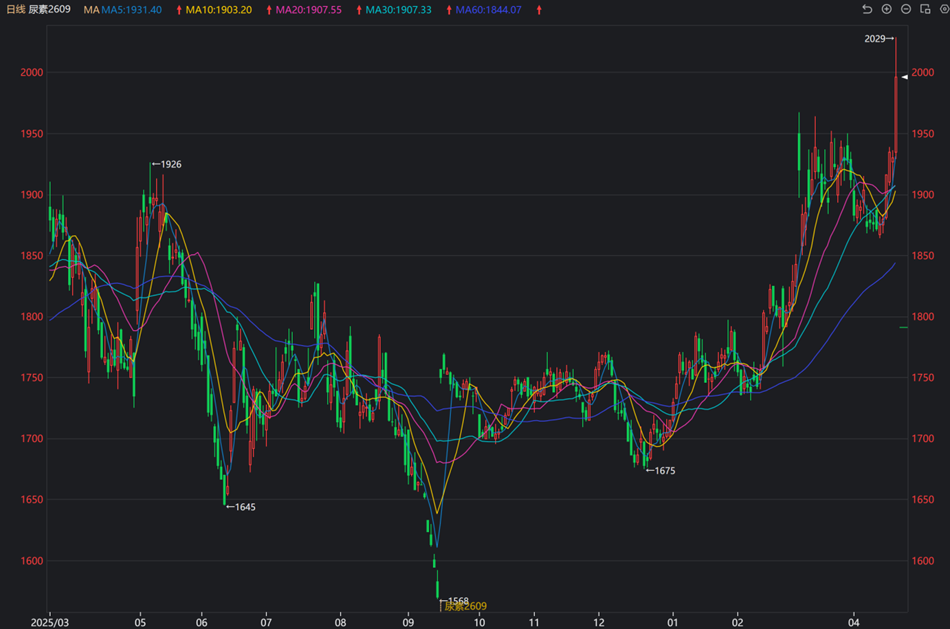Zoom in with the plus circle icon
This screenshot has width=950, height=629.
pyautogui.click(x=886, y=9)
